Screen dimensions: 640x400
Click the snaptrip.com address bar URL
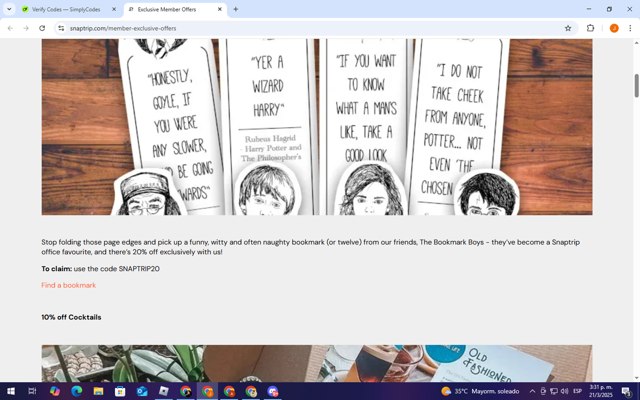[x=123, y=28]
